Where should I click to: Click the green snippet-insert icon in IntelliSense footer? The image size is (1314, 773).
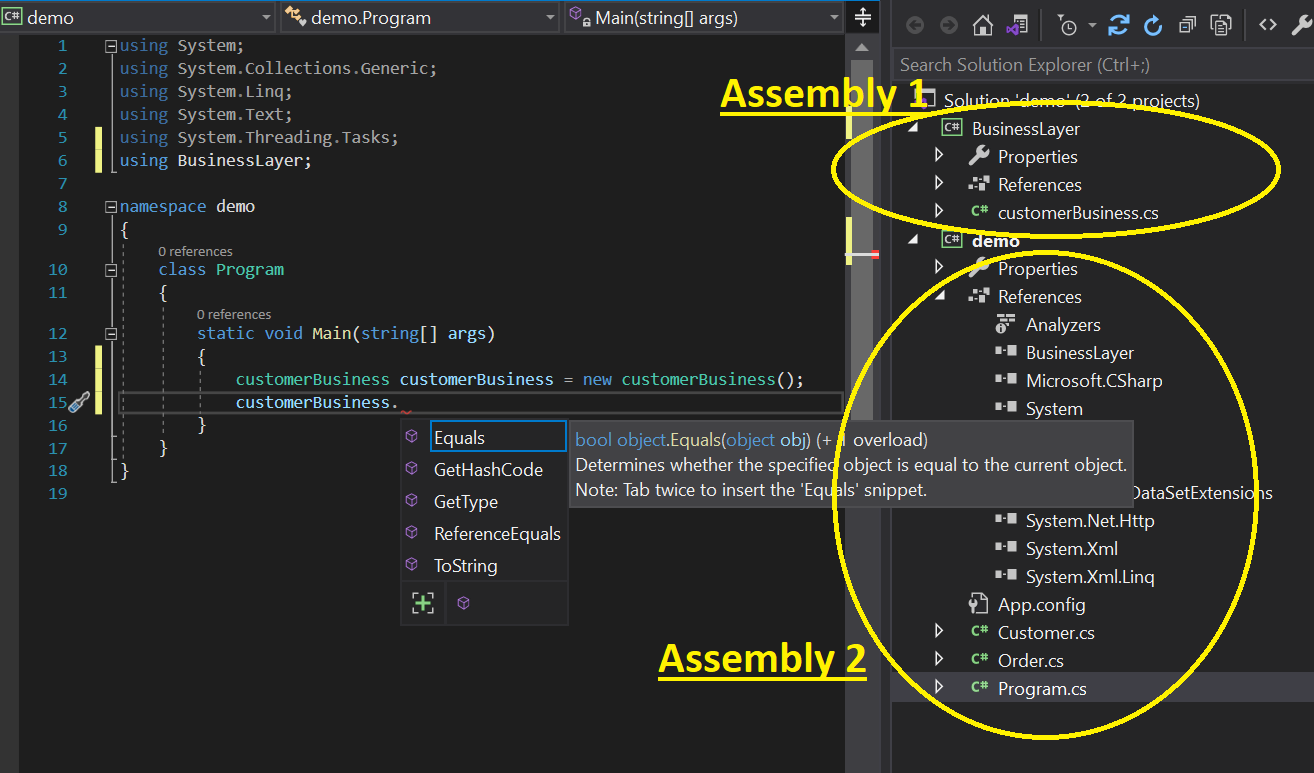422,602
